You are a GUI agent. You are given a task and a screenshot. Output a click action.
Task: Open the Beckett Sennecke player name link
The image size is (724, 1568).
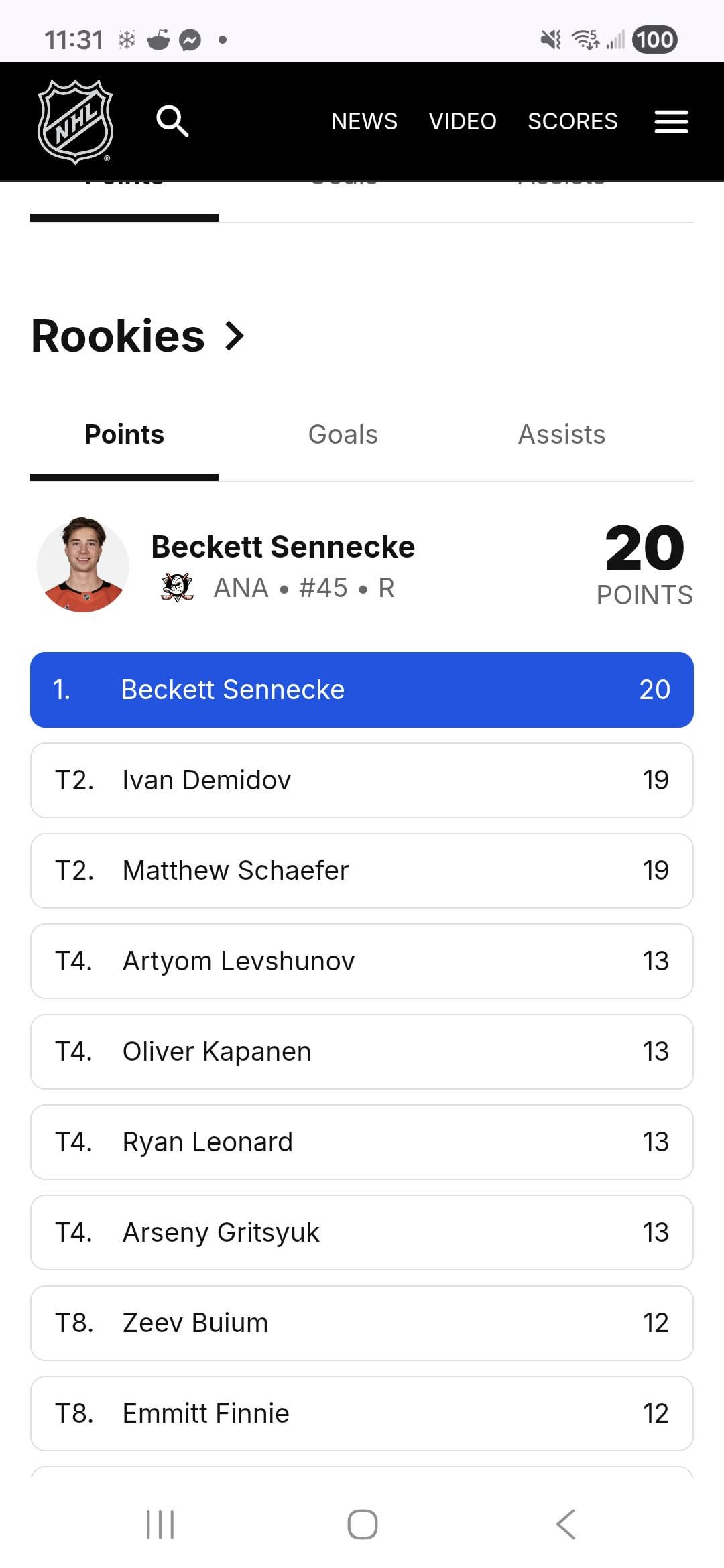pos(283,547)
